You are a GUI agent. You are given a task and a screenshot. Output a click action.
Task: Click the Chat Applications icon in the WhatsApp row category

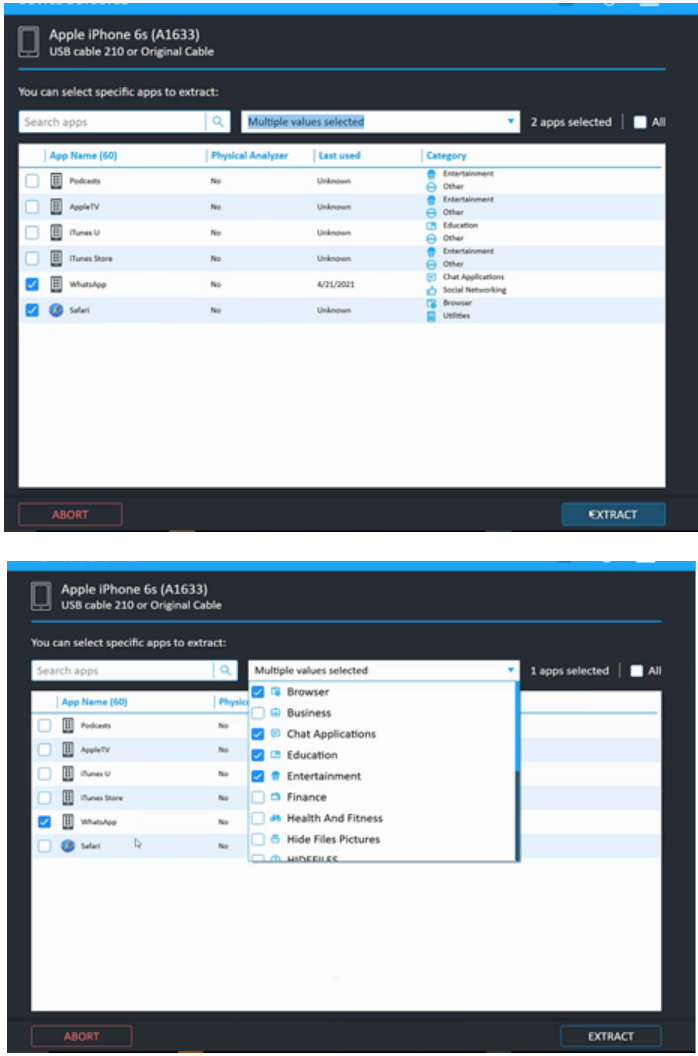coord(431,277)
